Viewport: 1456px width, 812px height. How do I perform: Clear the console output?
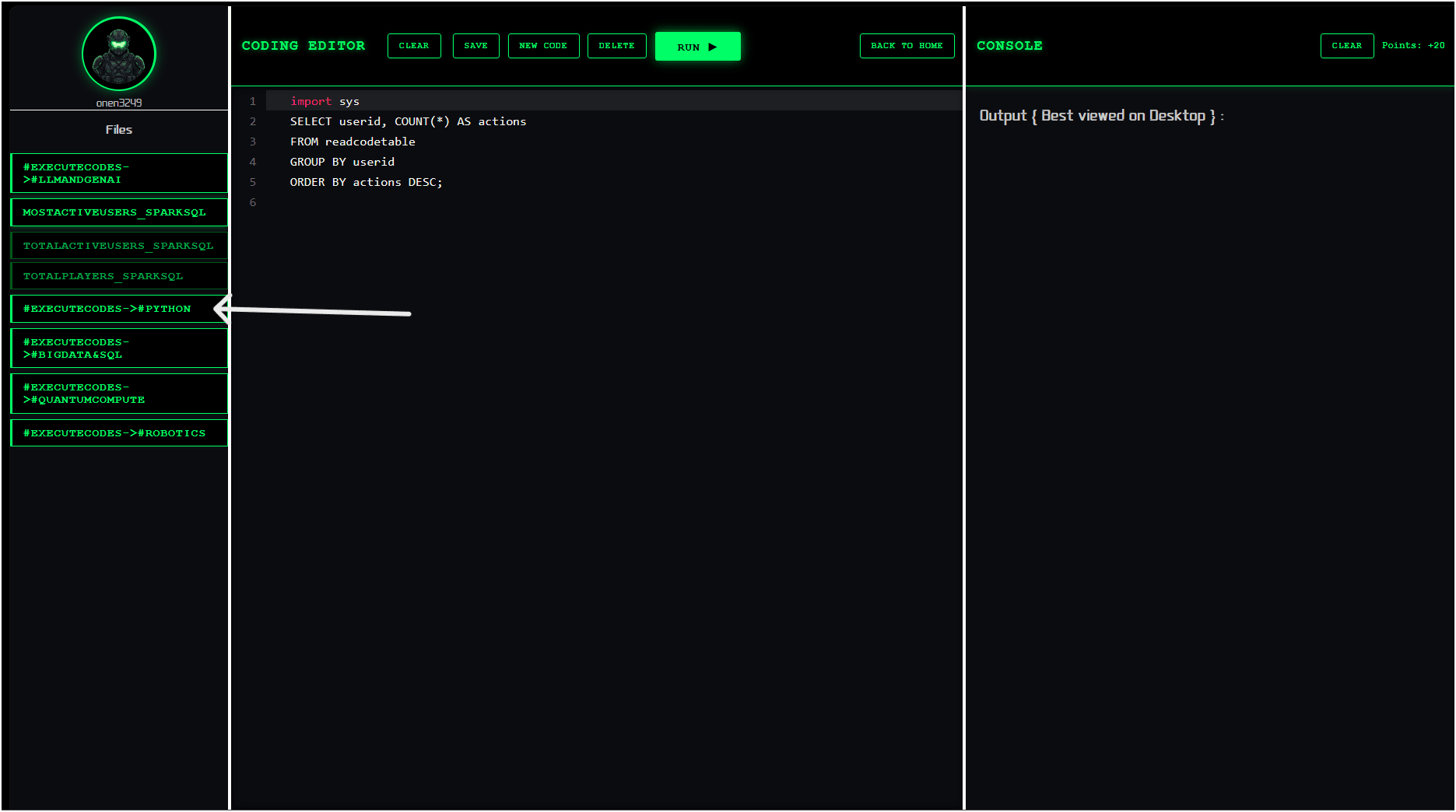click(x=1347, y=46)
